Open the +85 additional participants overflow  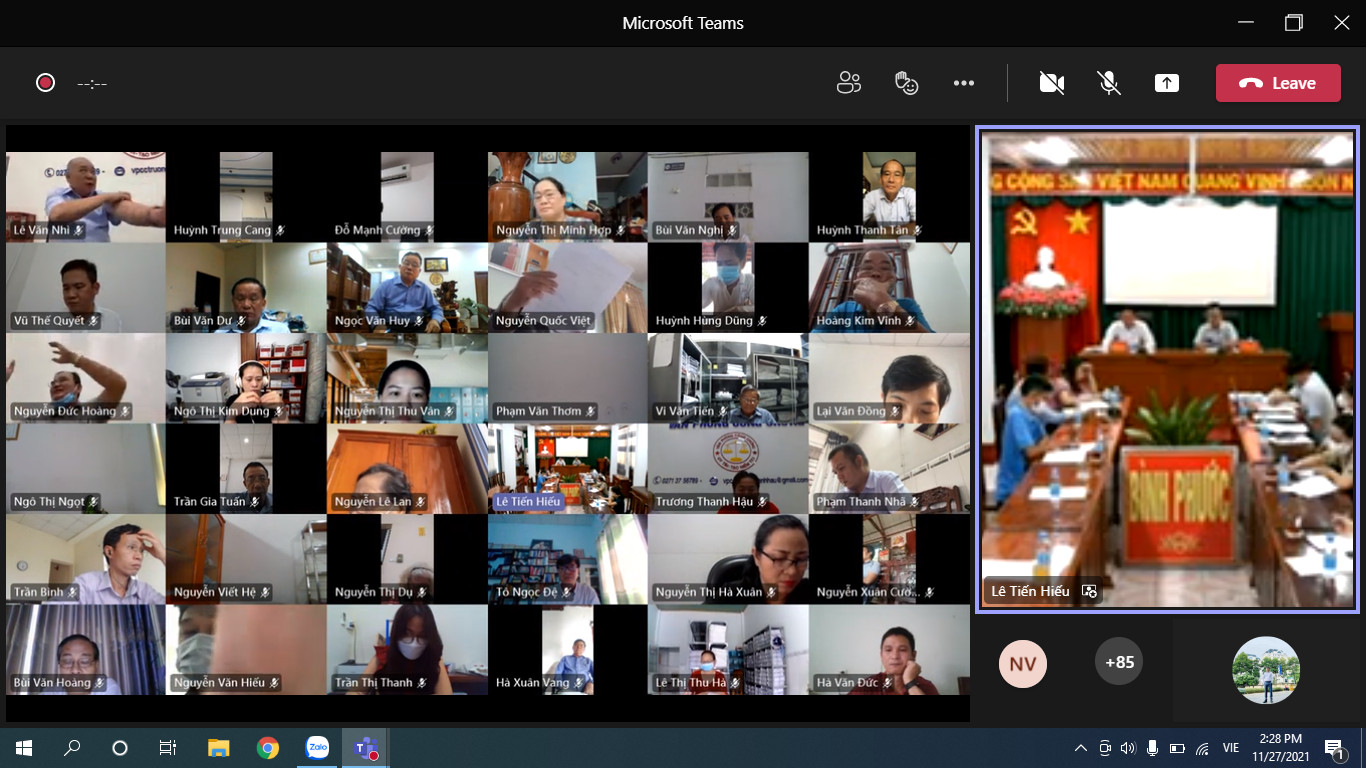tap(1119, 662)
